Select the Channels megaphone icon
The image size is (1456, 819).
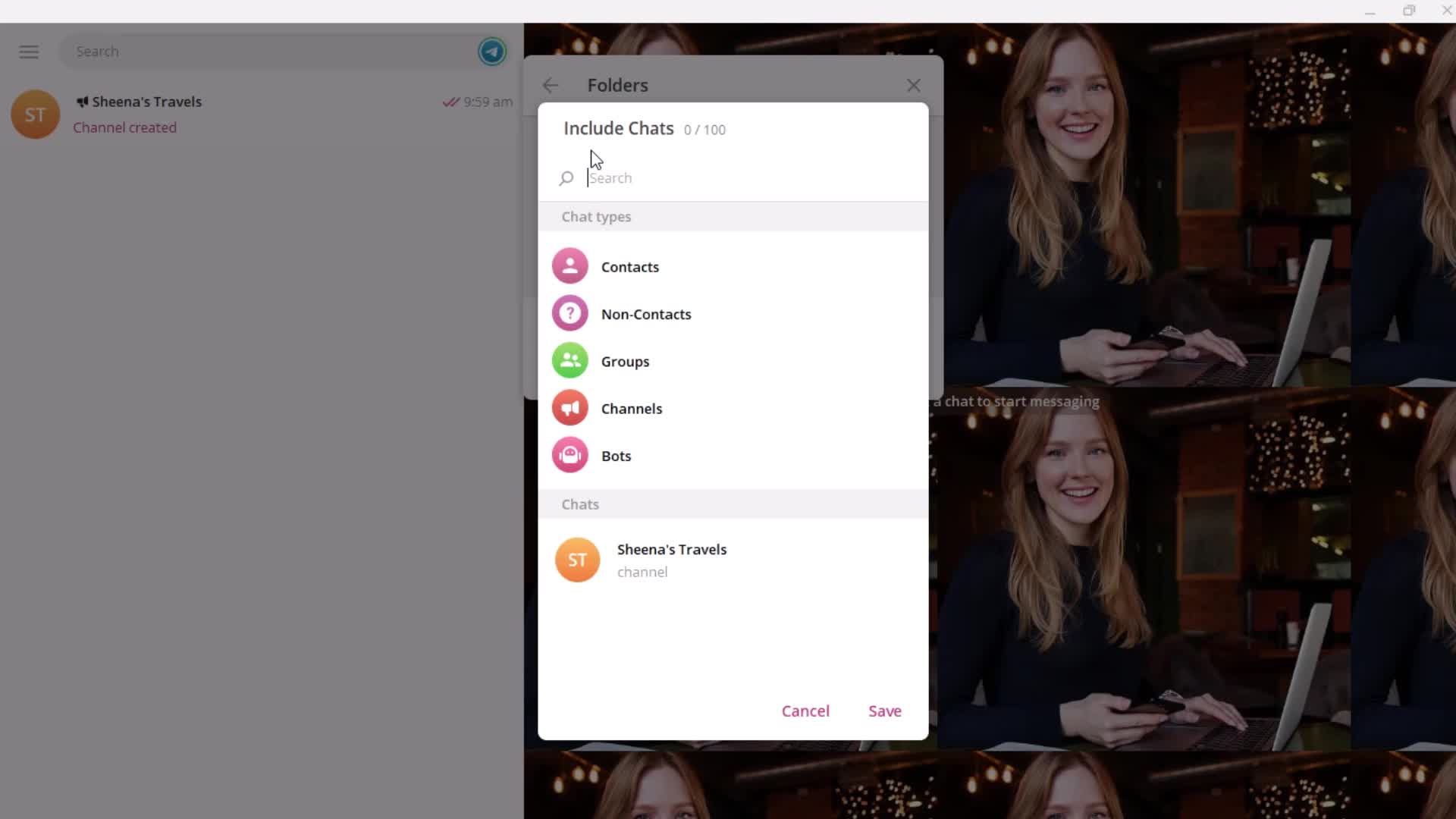coord(570,408)
